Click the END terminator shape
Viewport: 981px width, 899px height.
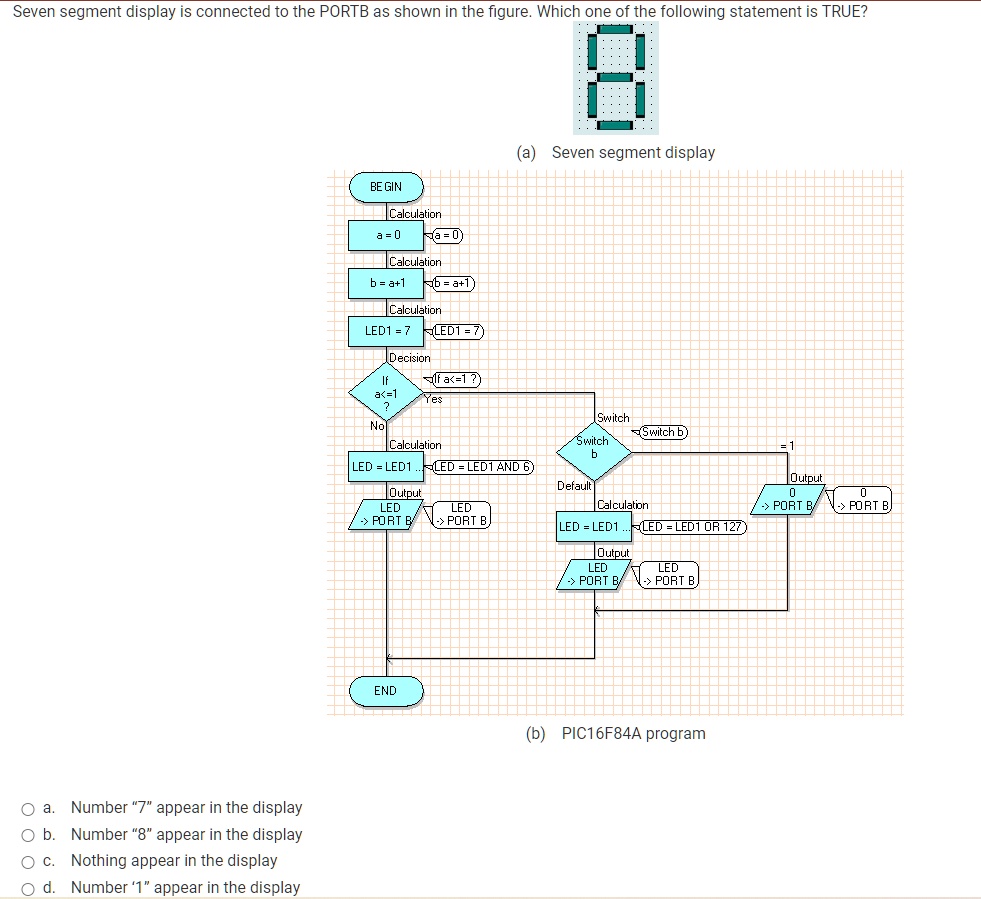coord(386,691)
